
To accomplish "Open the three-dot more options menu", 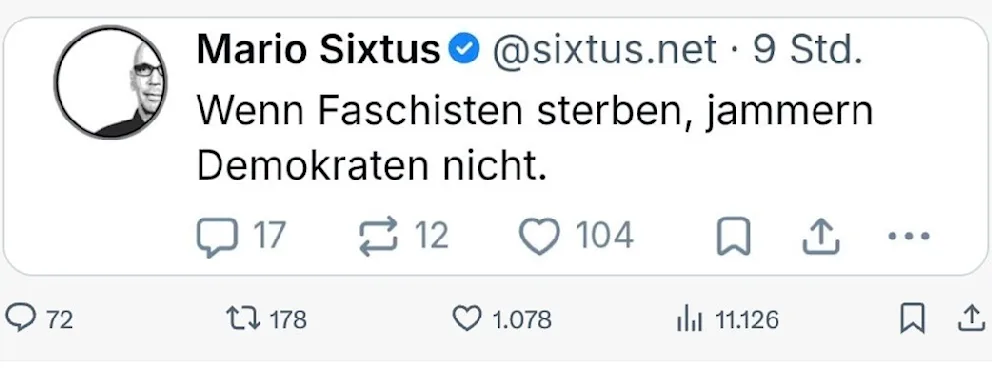I will tap(908, 237).
